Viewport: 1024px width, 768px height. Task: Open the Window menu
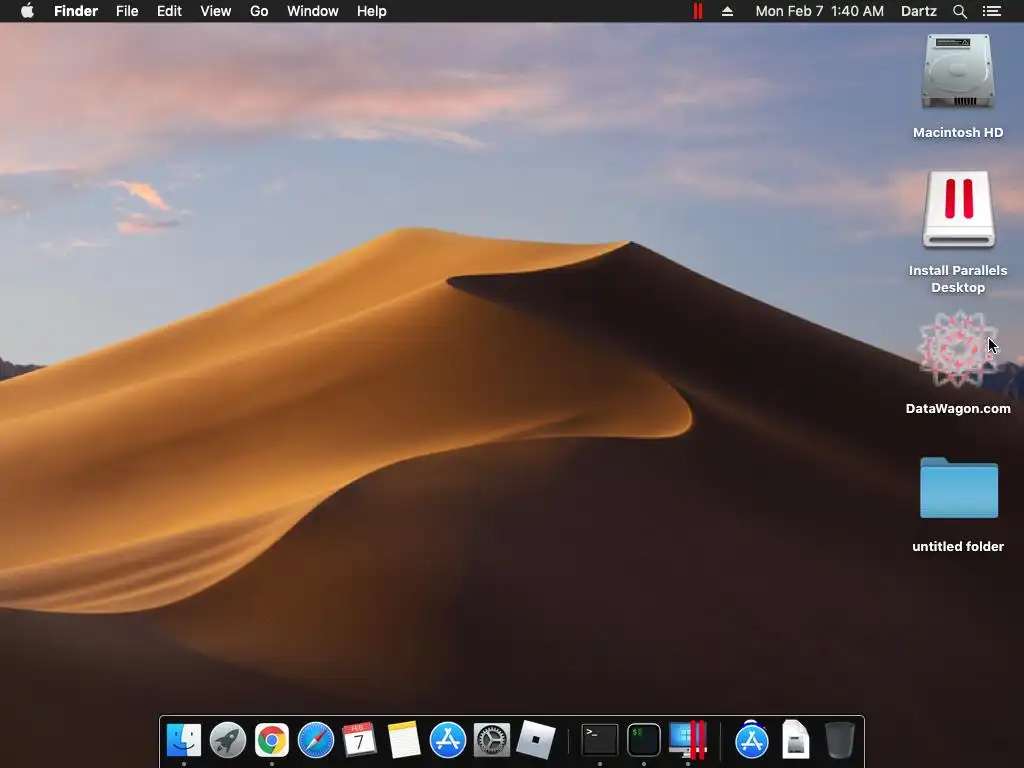(x=312, y=11)
